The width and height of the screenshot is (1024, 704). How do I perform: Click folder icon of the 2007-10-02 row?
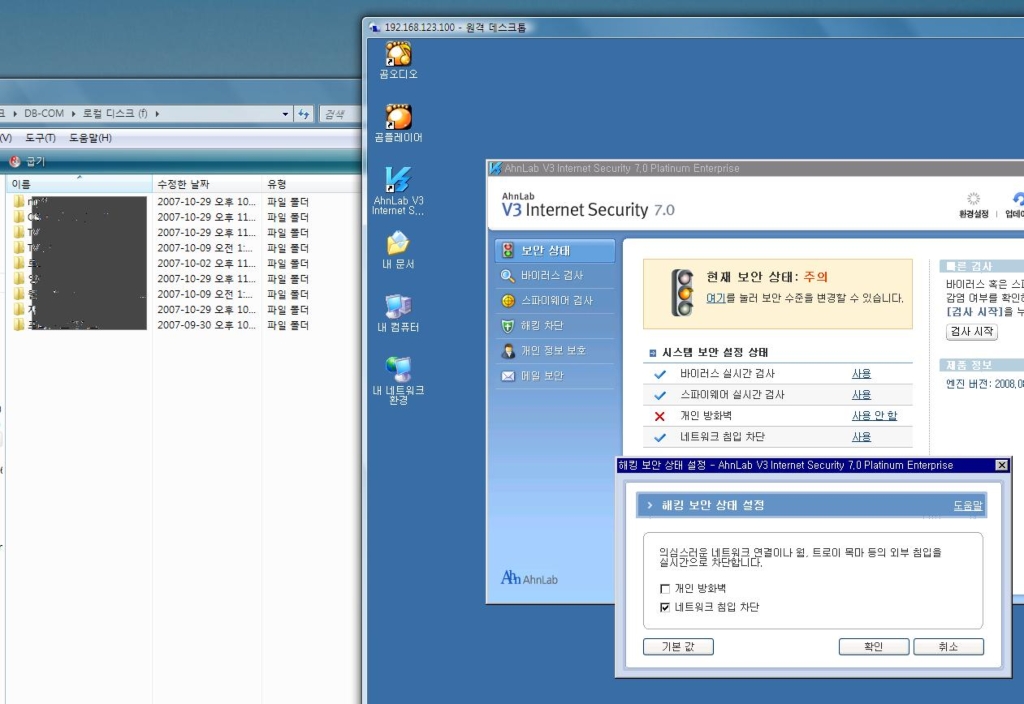click(19, 263)
